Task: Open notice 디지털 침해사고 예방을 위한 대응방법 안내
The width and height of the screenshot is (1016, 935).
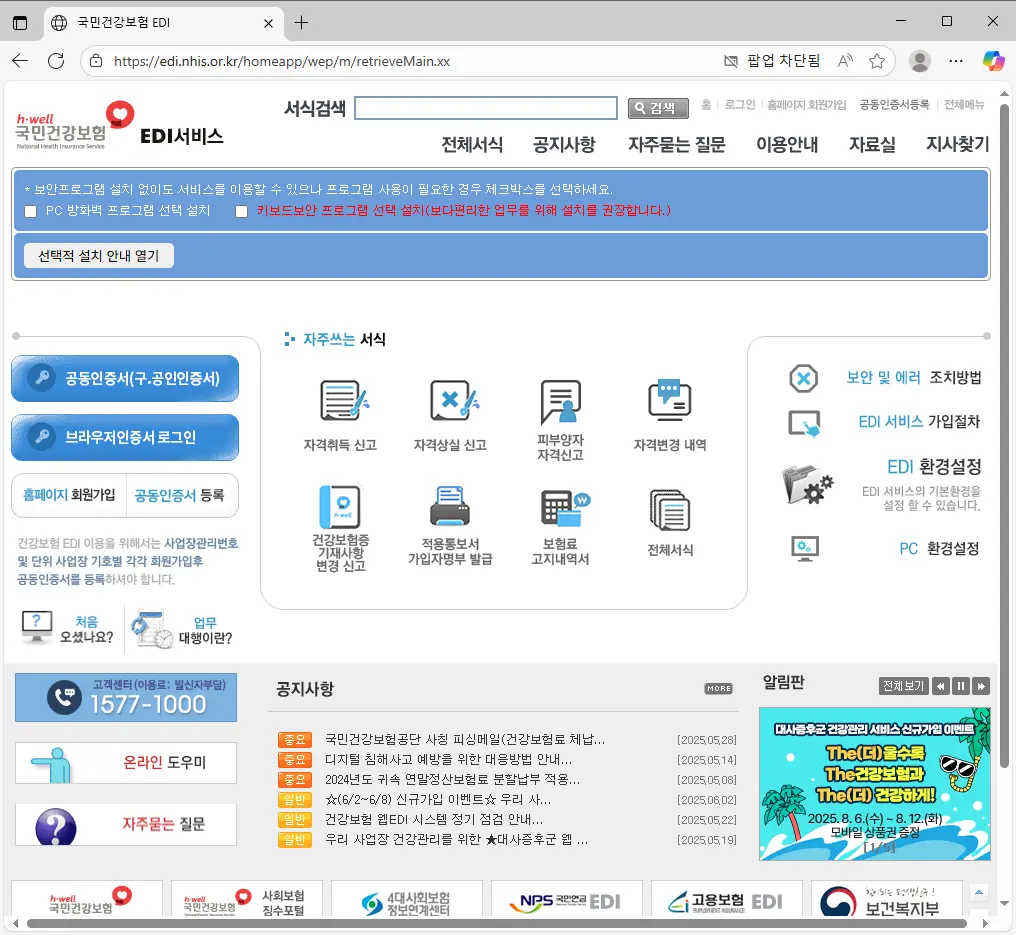Action: 448,759
